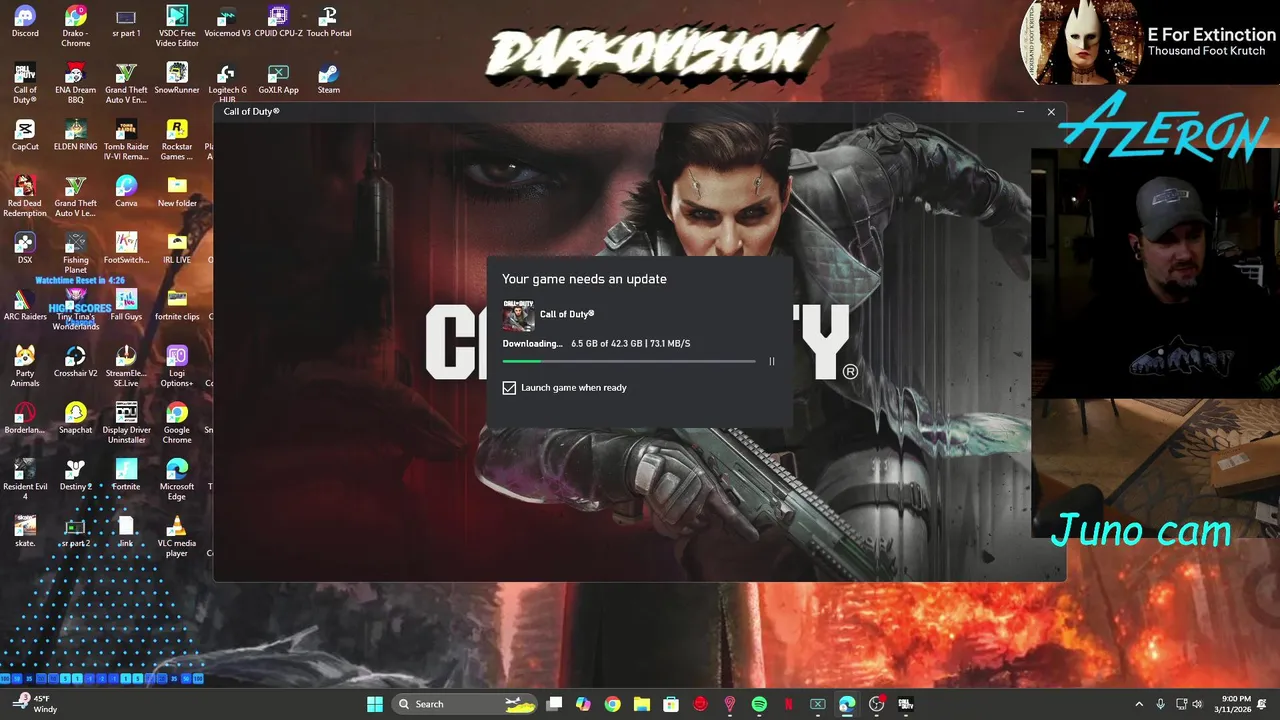Viewport: 1280px width, 720px height.
Task: Open the StreamElements SE.Live shortcut
Action: pos(126,367)
